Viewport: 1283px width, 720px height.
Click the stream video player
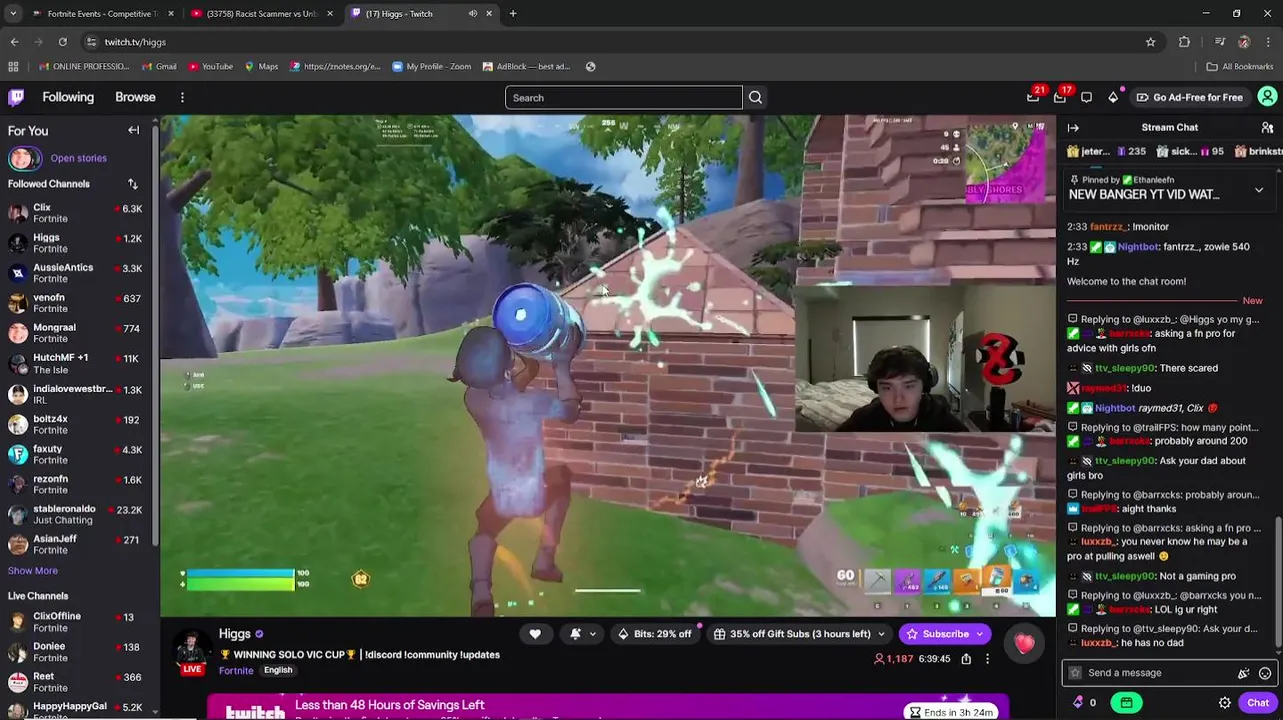click(607, 366)
